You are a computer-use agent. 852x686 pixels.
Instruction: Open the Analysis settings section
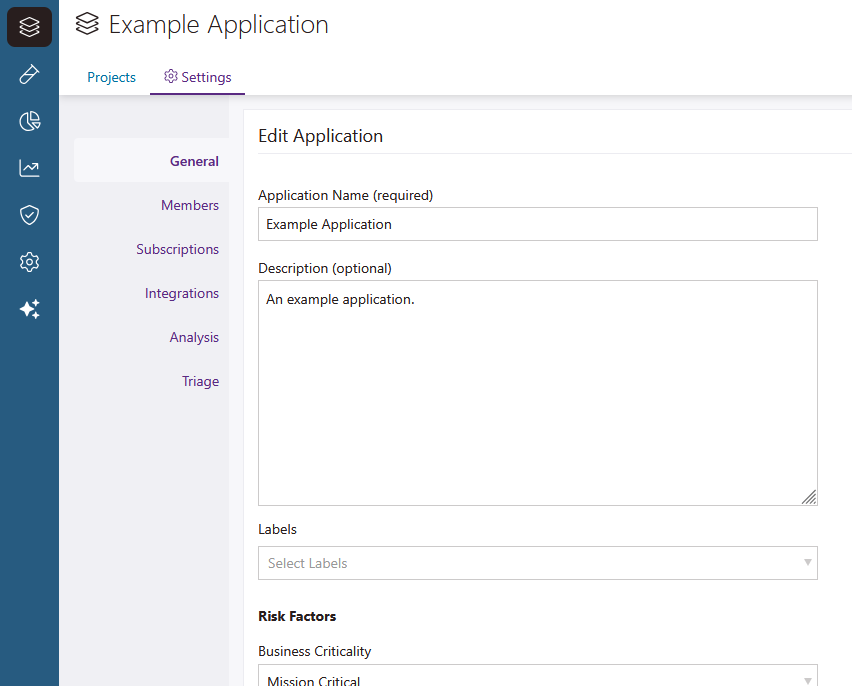(194, 337)
